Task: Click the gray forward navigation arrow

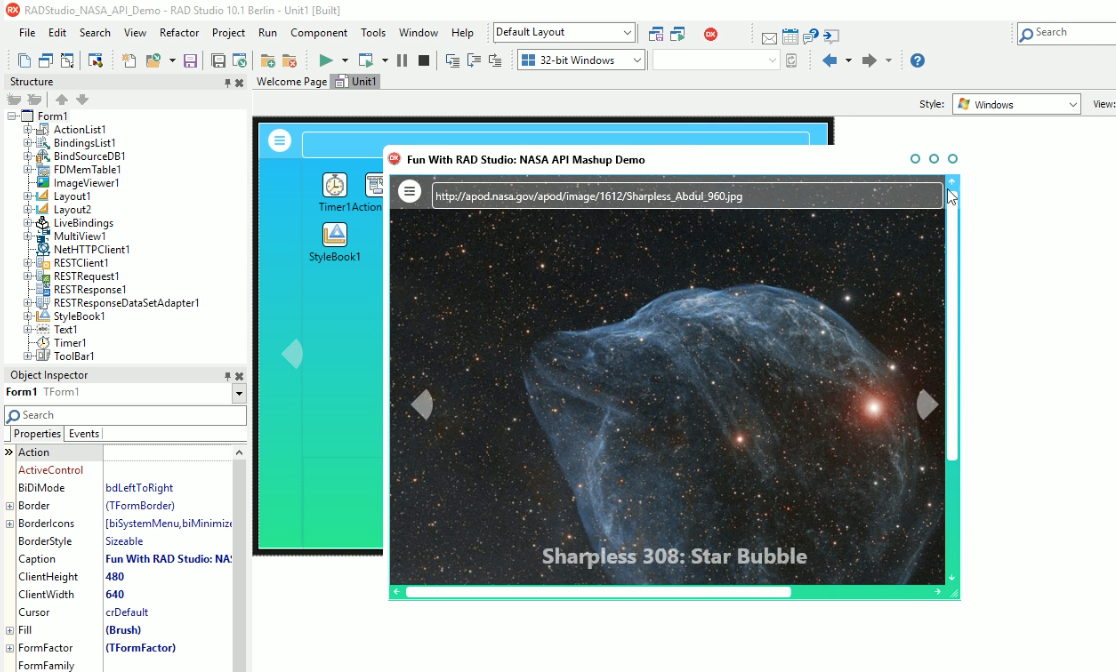Action: (x=869, y=61)
